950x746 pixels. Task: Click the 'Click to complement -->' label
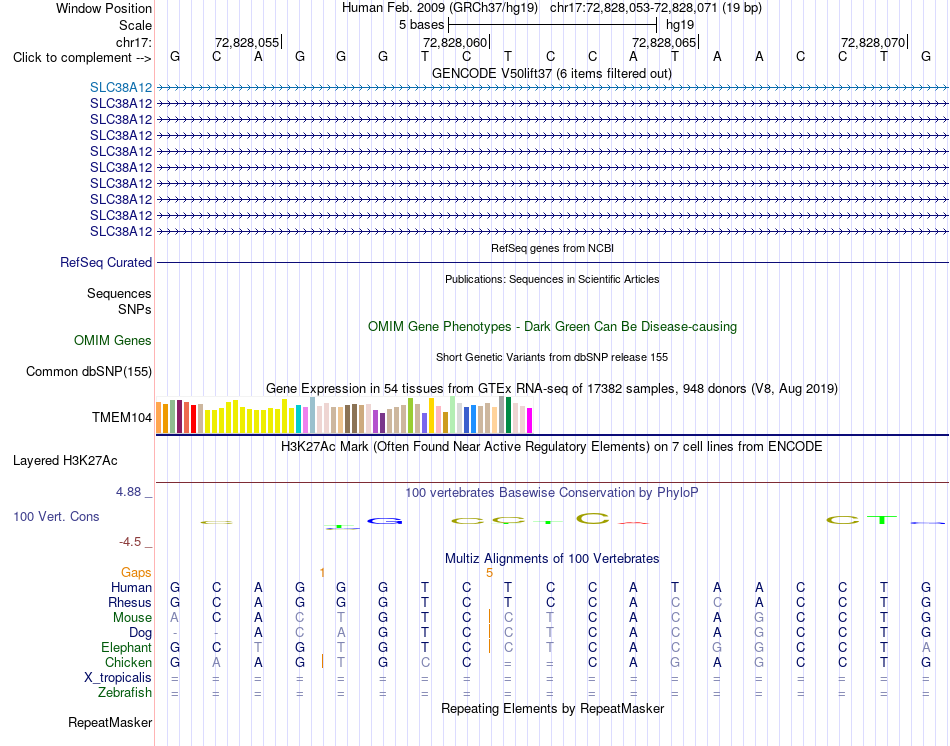(82, 58)
